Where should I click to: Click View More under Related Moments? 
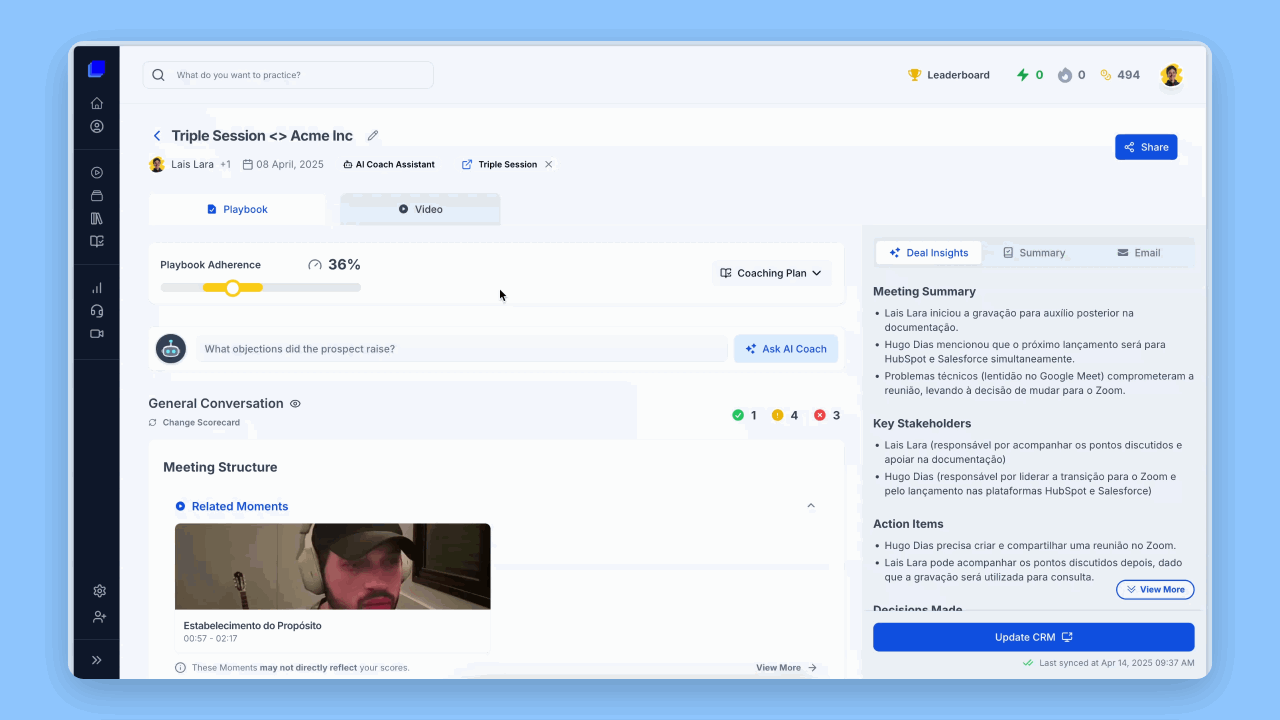(x=786, y=668)
